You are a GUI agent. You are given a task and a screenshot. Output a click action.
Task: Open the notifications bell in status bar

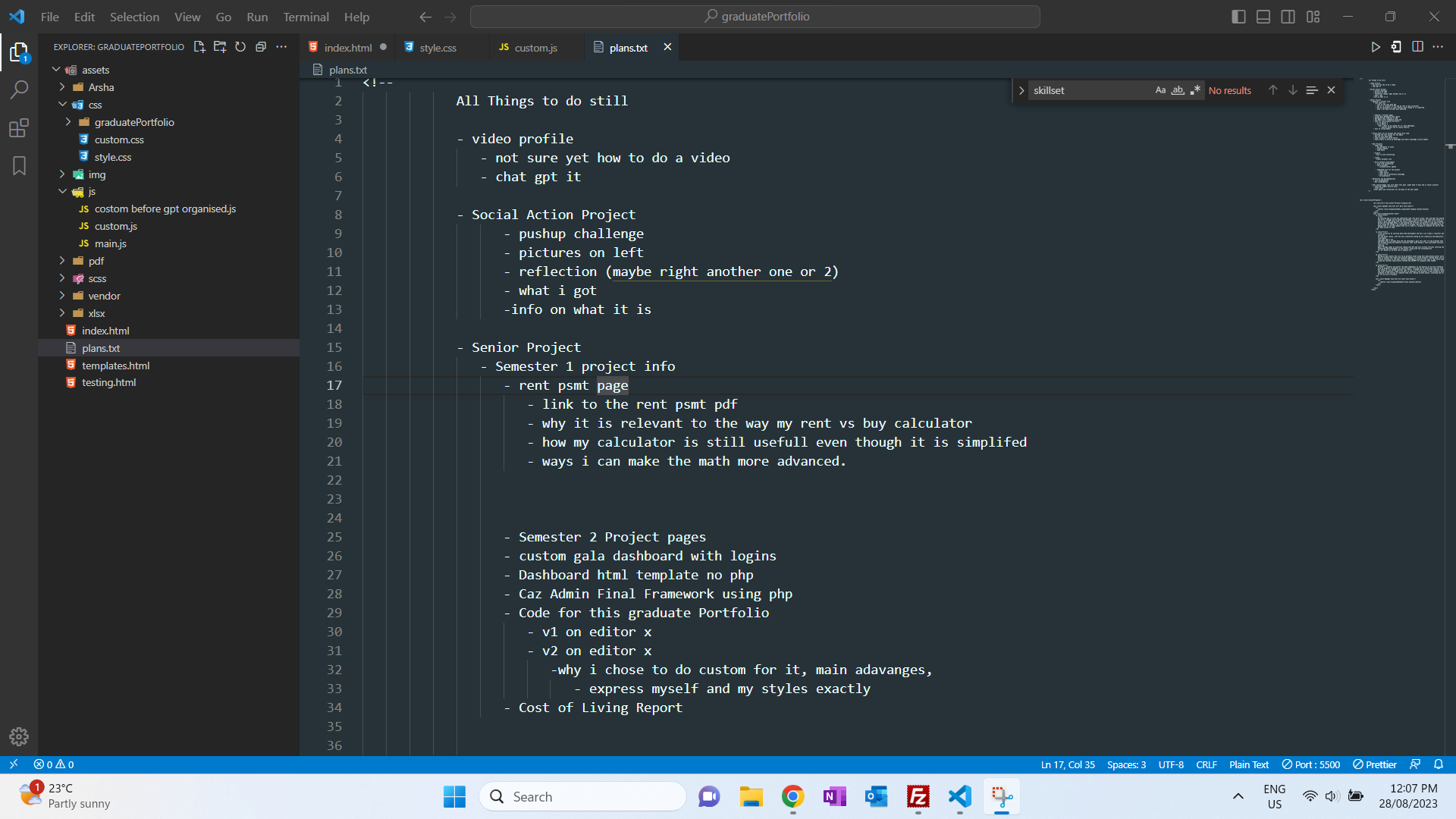tap(1439, 764)
